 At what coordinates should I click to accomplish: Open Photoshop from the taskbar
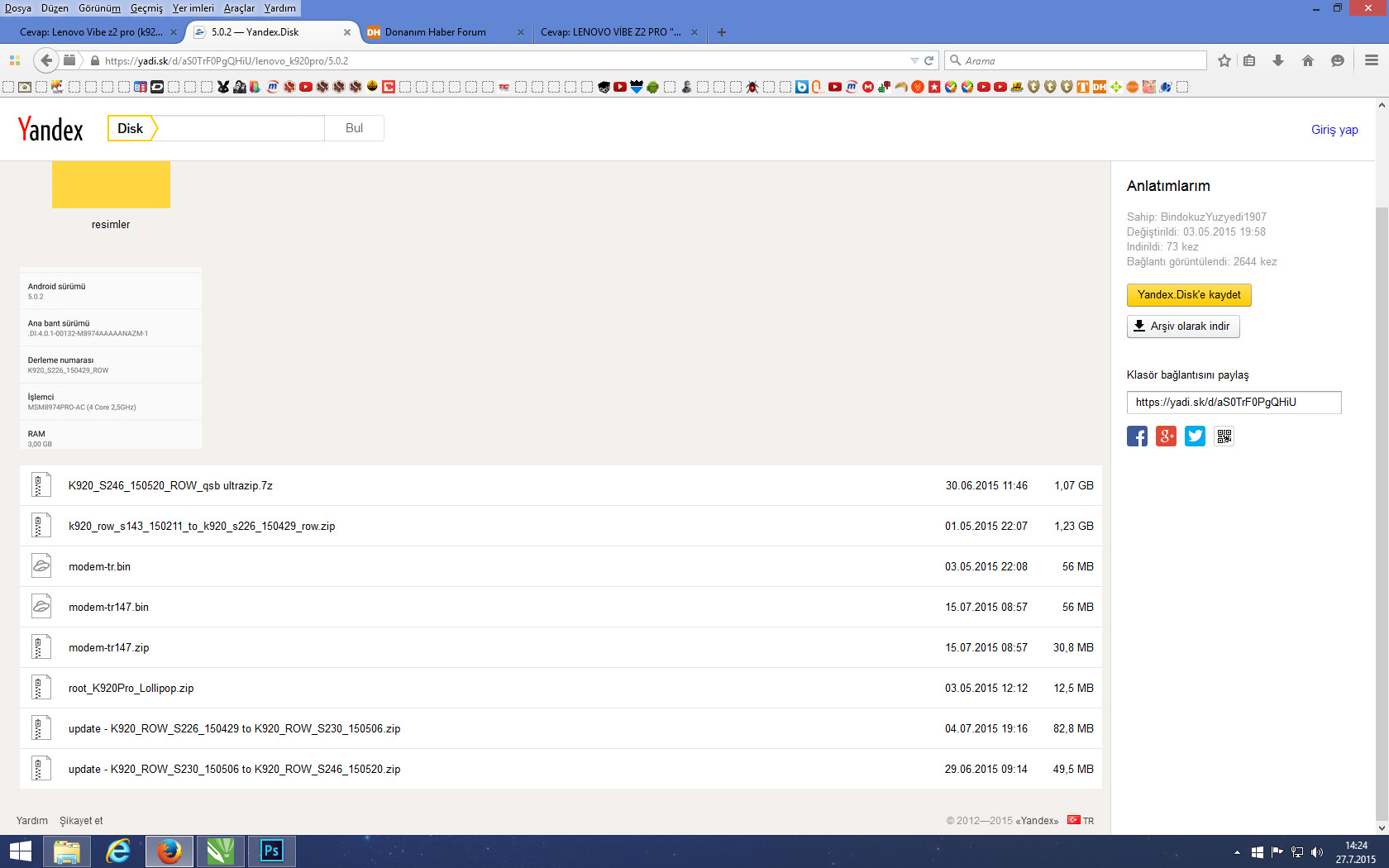[271, 851]
